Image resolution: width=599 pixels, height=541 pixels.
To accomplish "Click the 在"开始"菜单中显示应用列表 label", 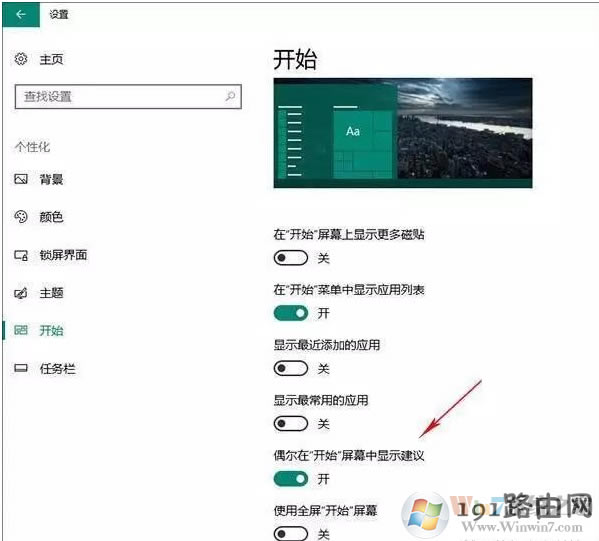I will tap(349, 290).
